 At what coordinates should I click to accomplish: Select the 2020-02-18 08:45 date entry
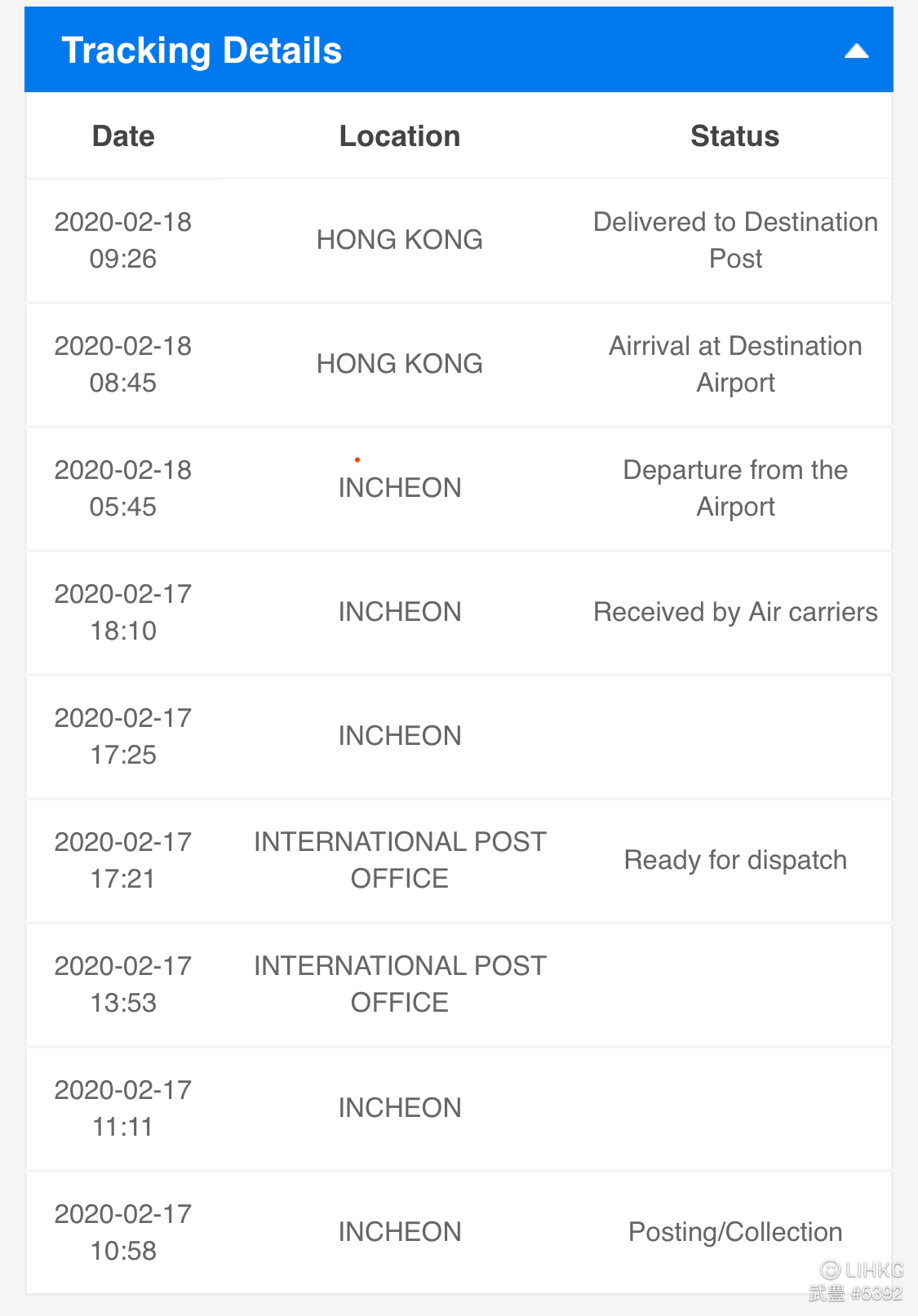tap(123, 364)
